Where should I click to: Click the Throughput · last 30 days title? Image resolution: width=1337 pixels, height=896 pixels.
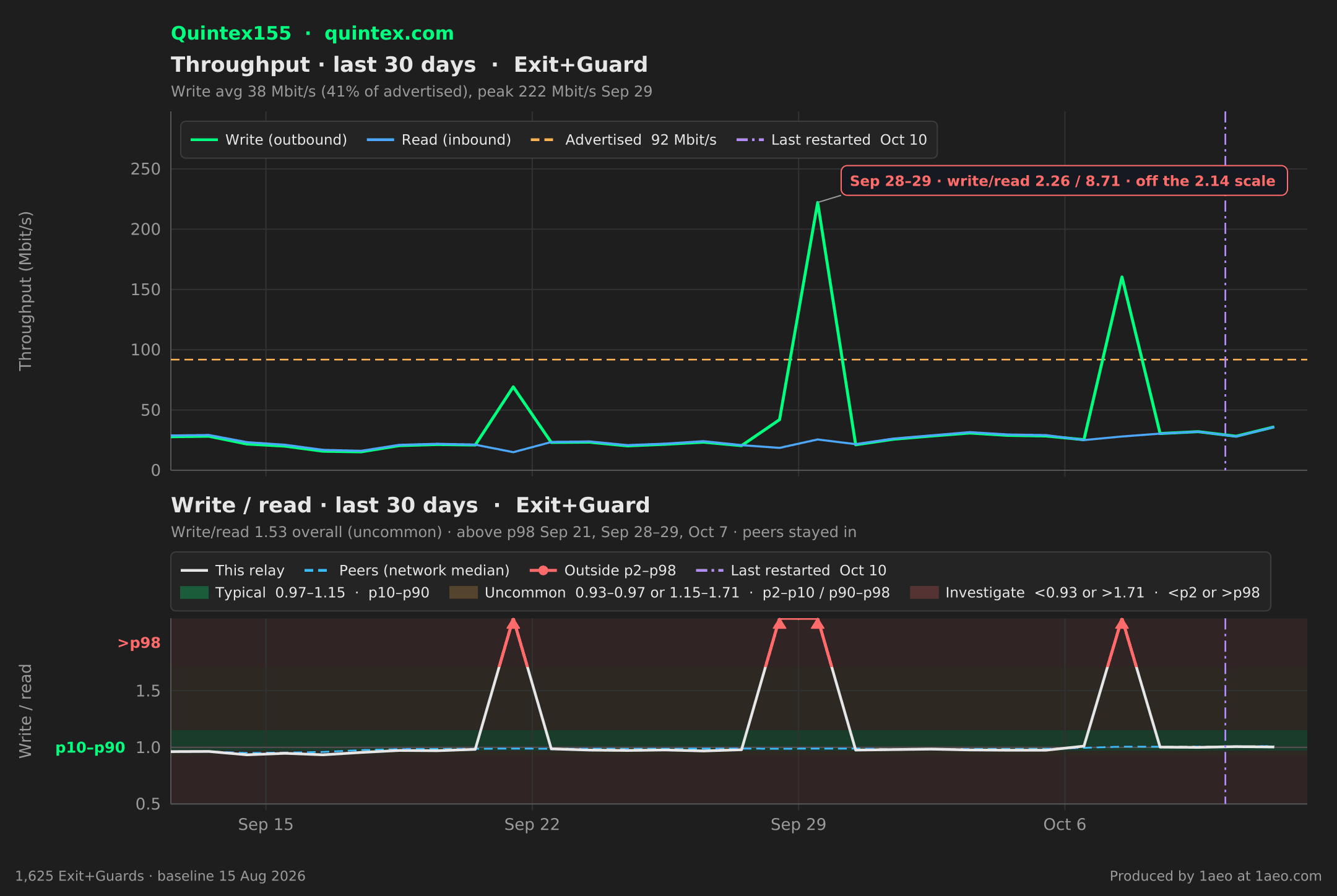pyautogui.click(x=409, y=65)
